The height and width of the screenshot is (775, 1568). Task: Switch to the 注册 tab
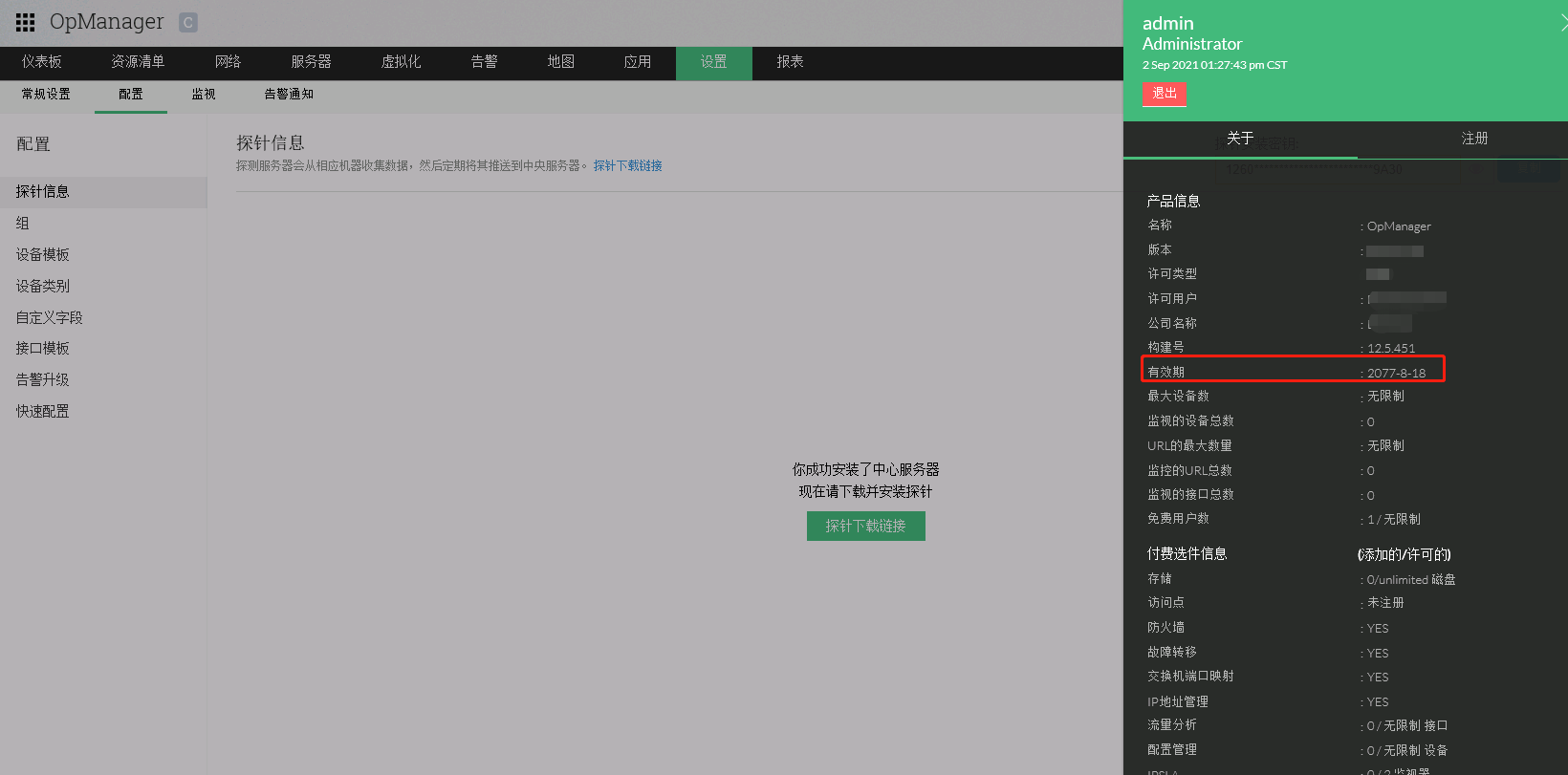pos(1473,139)
